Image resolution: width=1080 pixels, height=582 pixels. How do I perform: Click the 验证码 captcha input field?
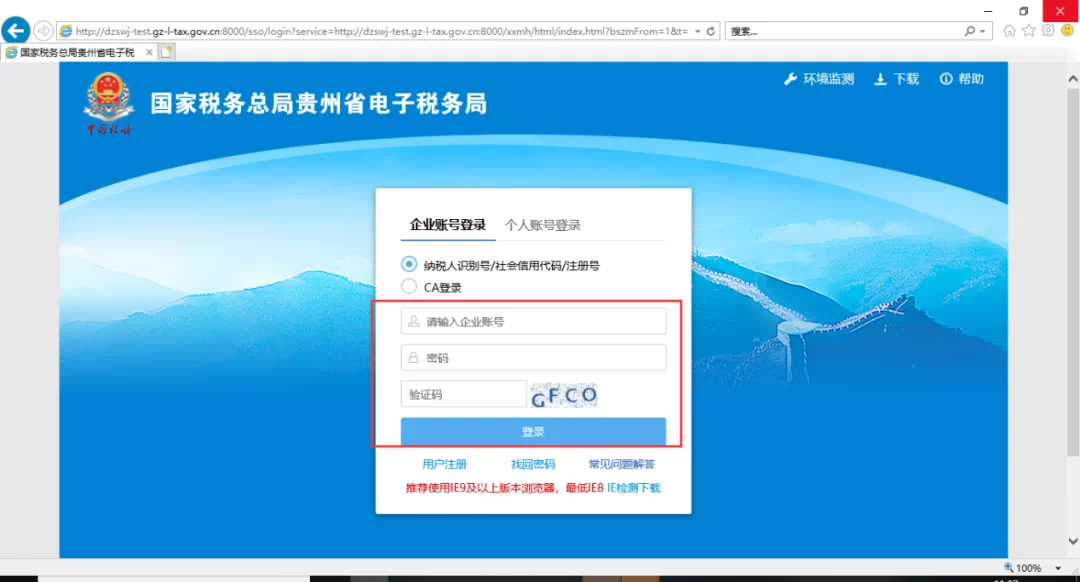tap(464, 394)
